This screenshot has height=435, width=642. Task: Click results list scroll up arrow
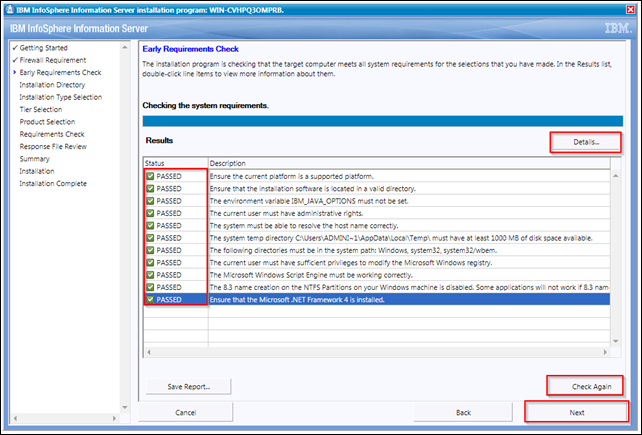[616, 176]
